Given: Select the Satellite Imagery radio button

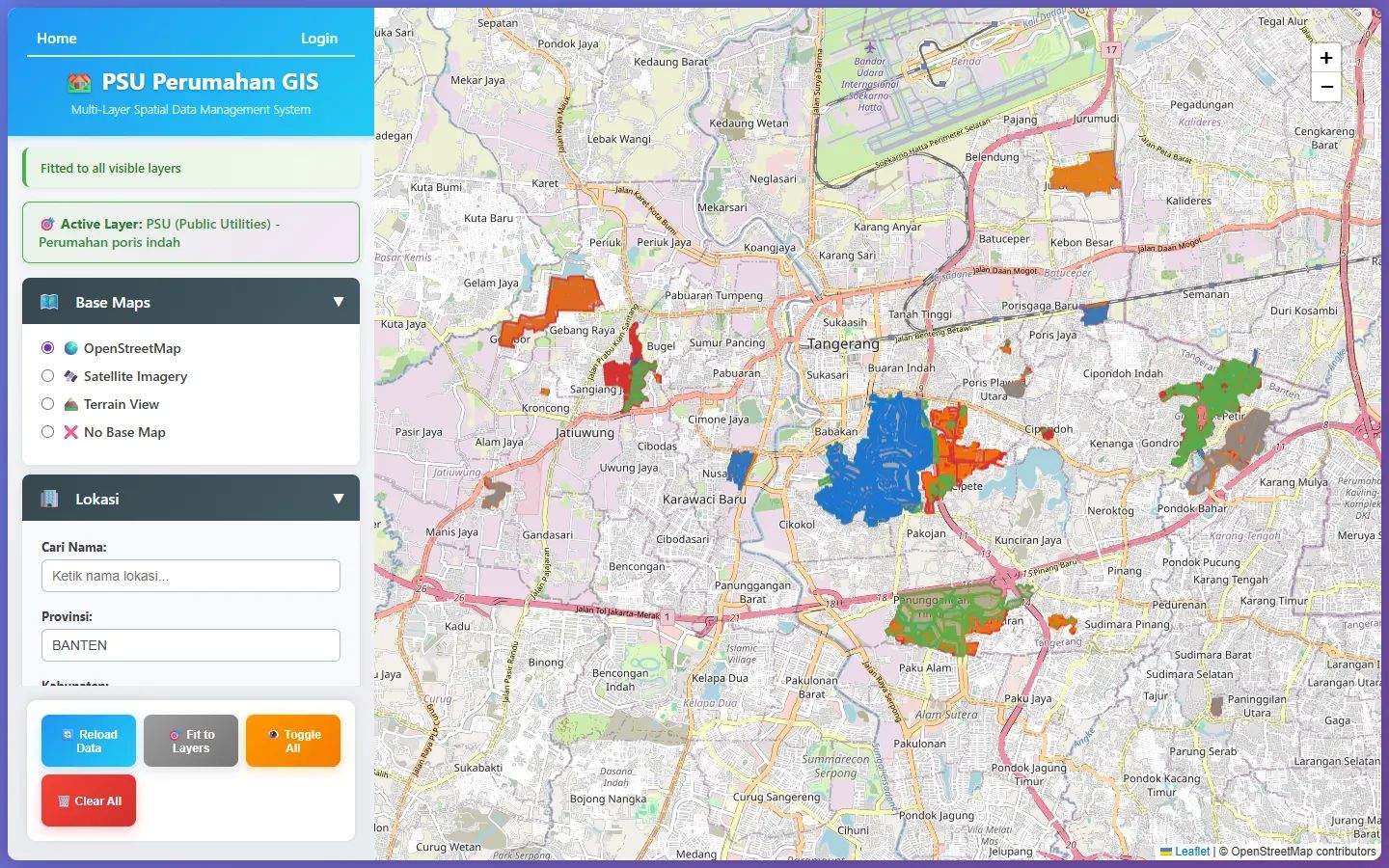Looking at the screenshot, I should pos(47,375).
